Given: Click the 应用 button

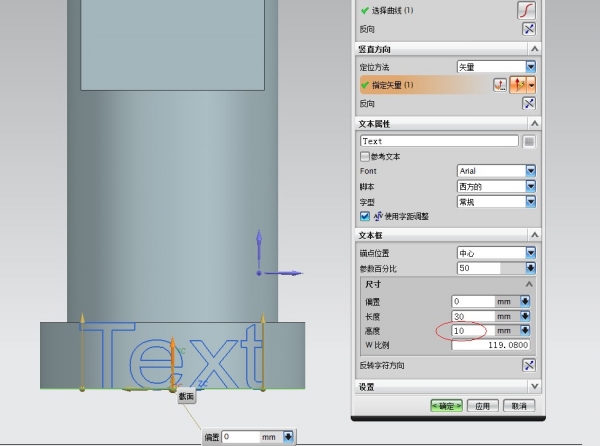Looking at the screenshot, I should (x=483, y=406).
